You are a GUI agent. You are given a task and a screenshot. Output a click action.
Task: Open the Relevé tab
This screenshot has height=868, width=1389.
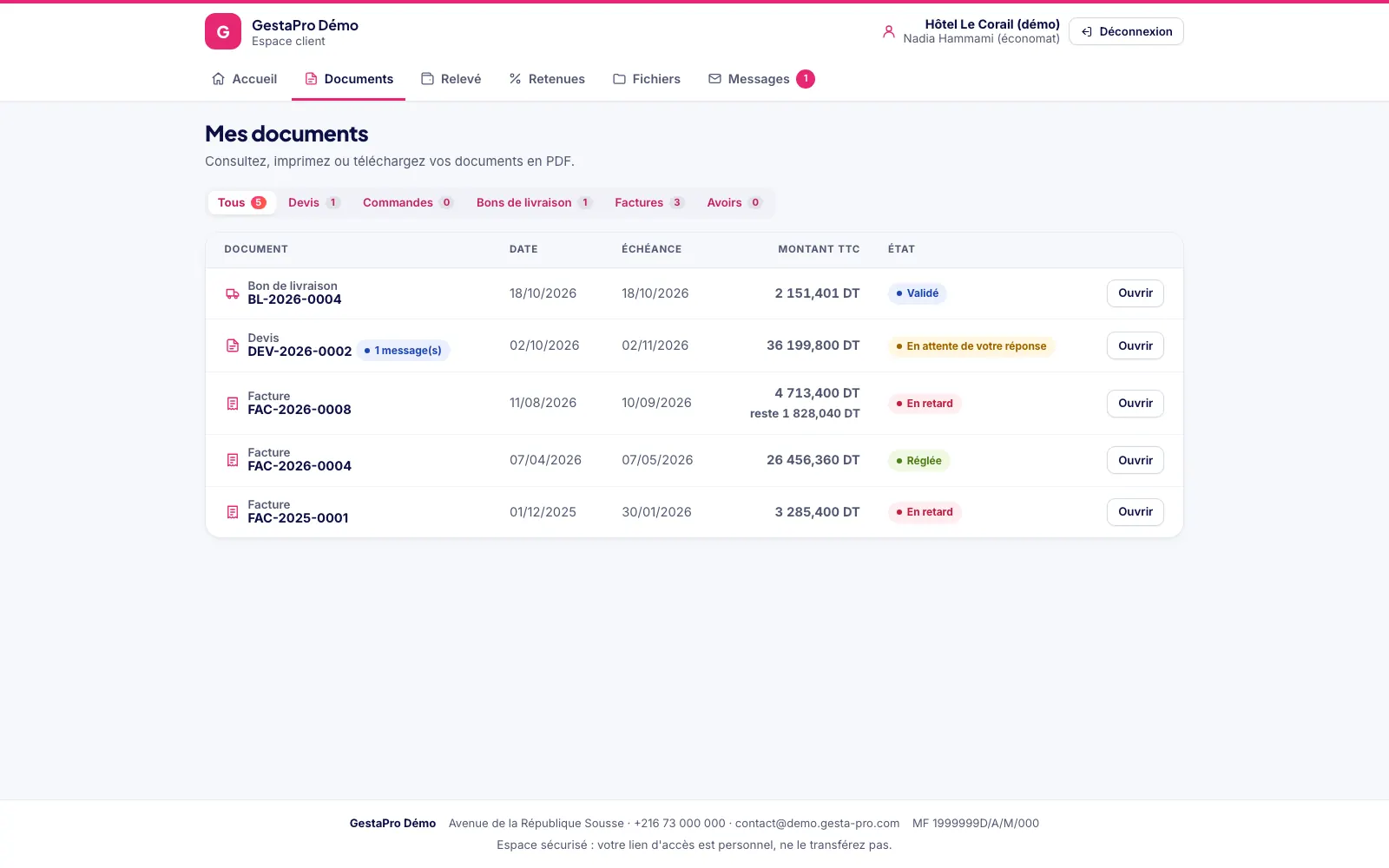pyautogui.click(x=451, y=79)
